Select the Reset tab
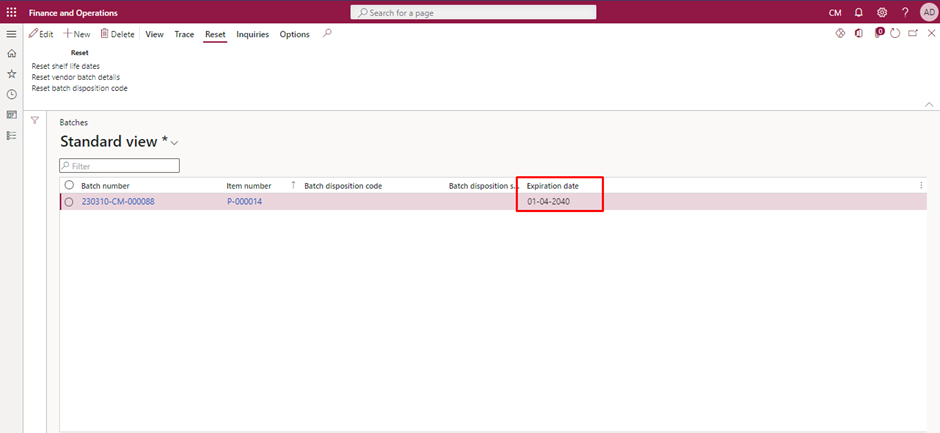This screenshot has height=433, width=940. pyautogui.click(x=215, y=34)
